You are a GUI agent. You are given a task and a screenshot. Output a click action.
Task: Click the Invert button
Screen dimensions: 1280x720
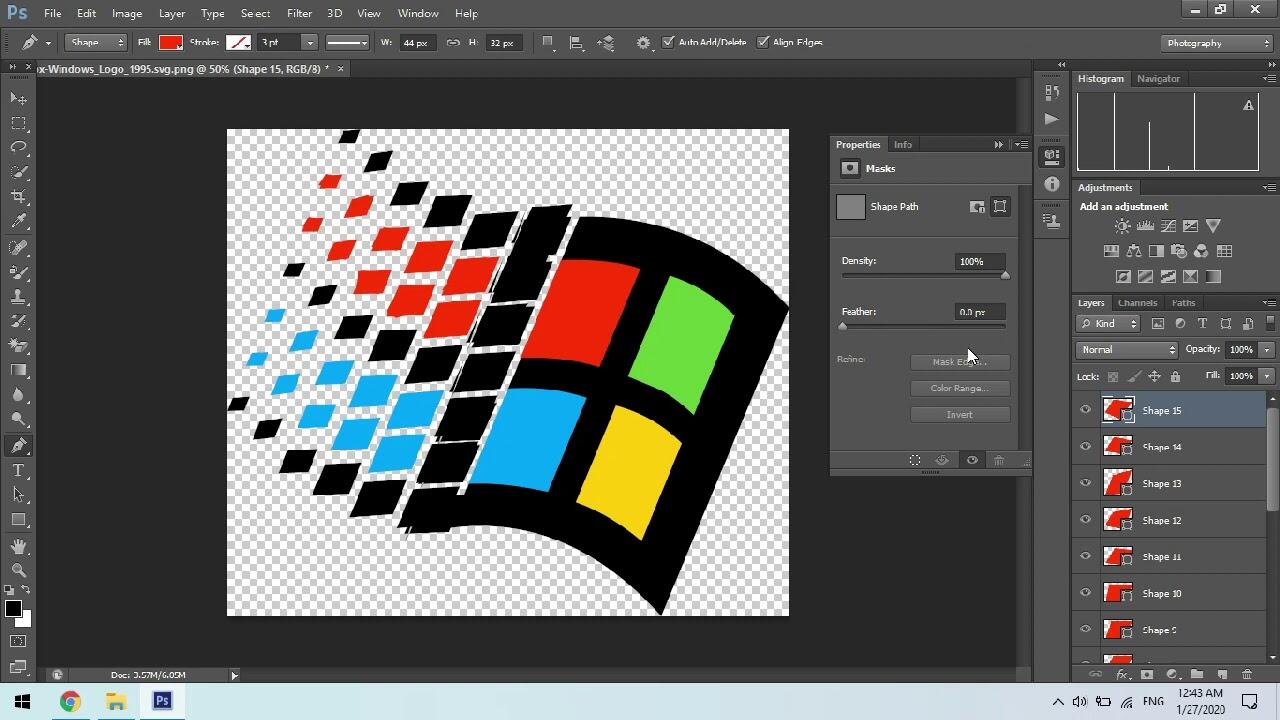[x=959, y=415]
